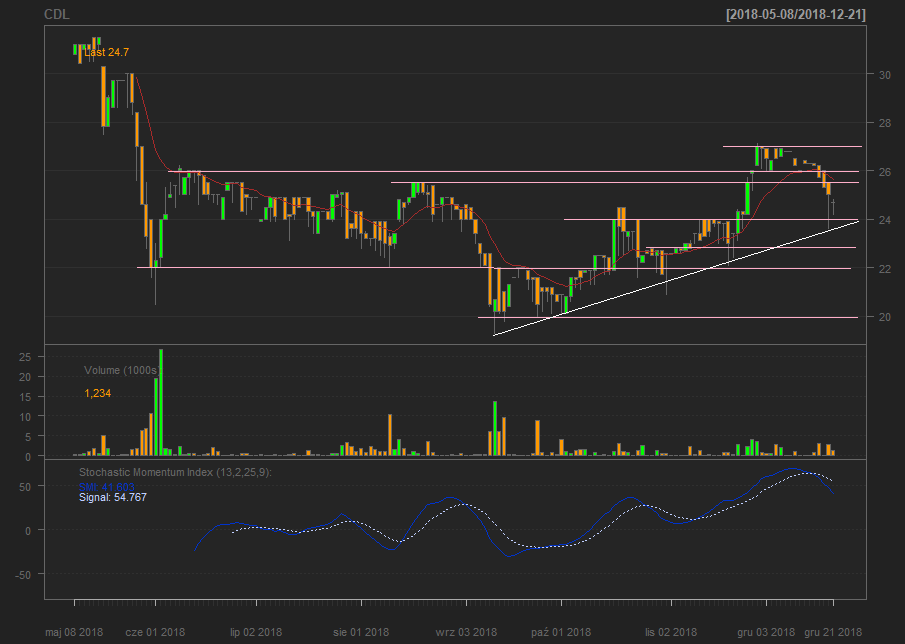Image resolution: width=905 pixels, height=644 pixels.
Task: Click price axis label 22
Action: pyautogui.click(x=885, y=269)
